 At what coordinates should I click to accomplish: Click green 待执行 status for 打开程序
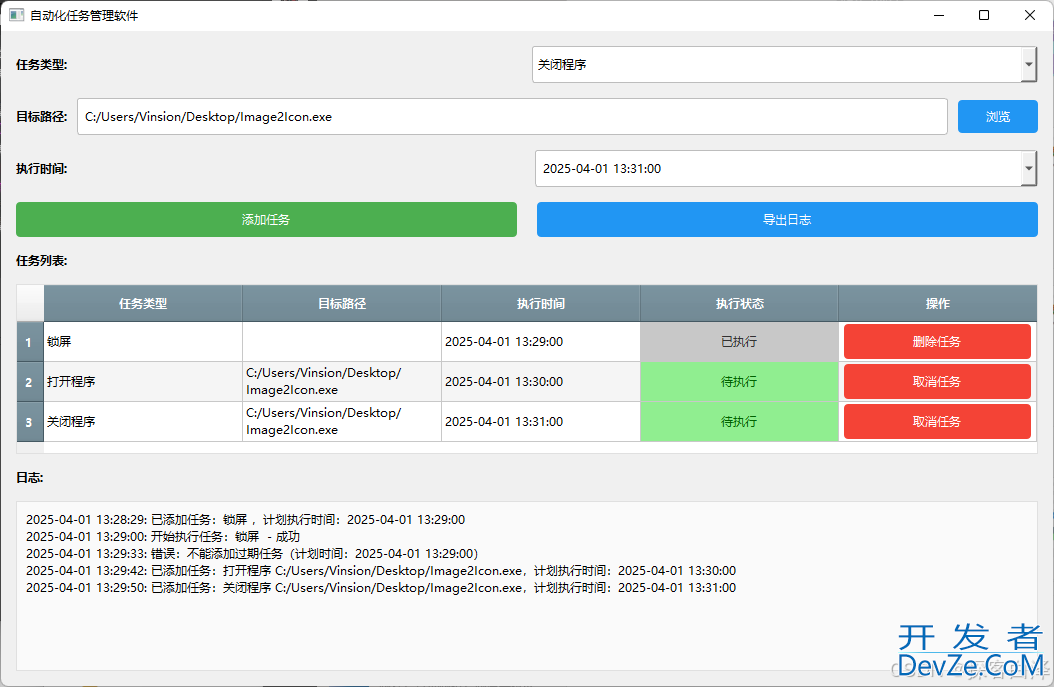pos(739,382)
